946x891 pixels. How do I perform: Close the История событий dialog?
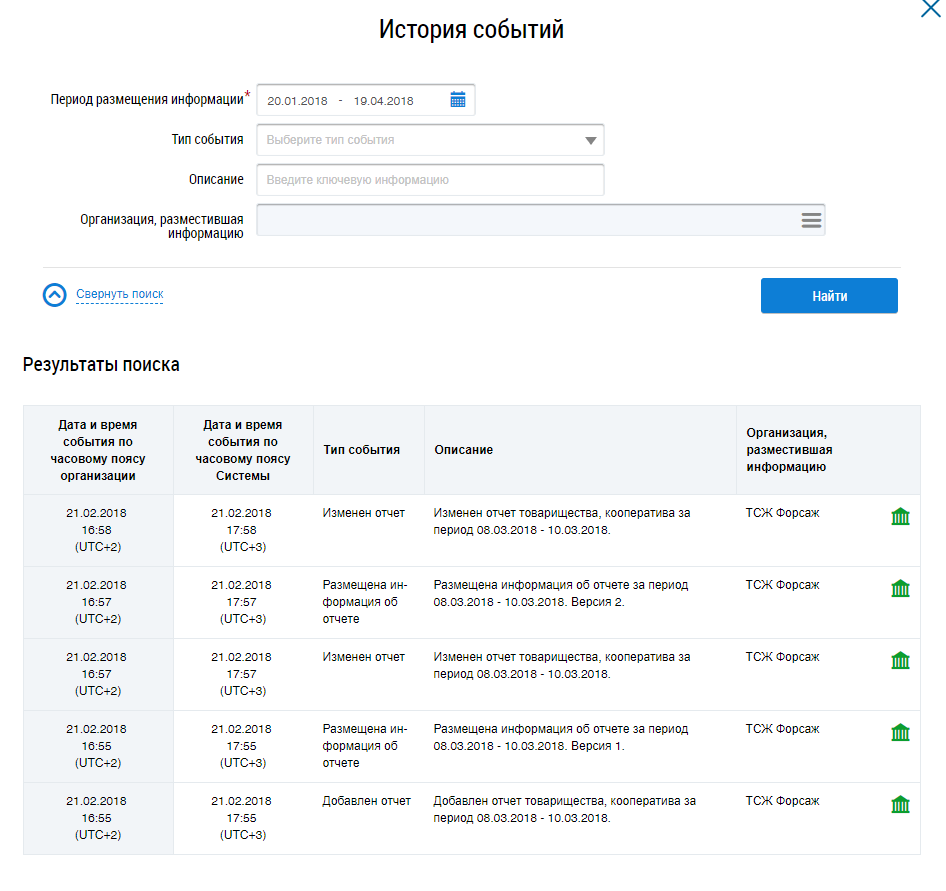[x=930, y=9]
